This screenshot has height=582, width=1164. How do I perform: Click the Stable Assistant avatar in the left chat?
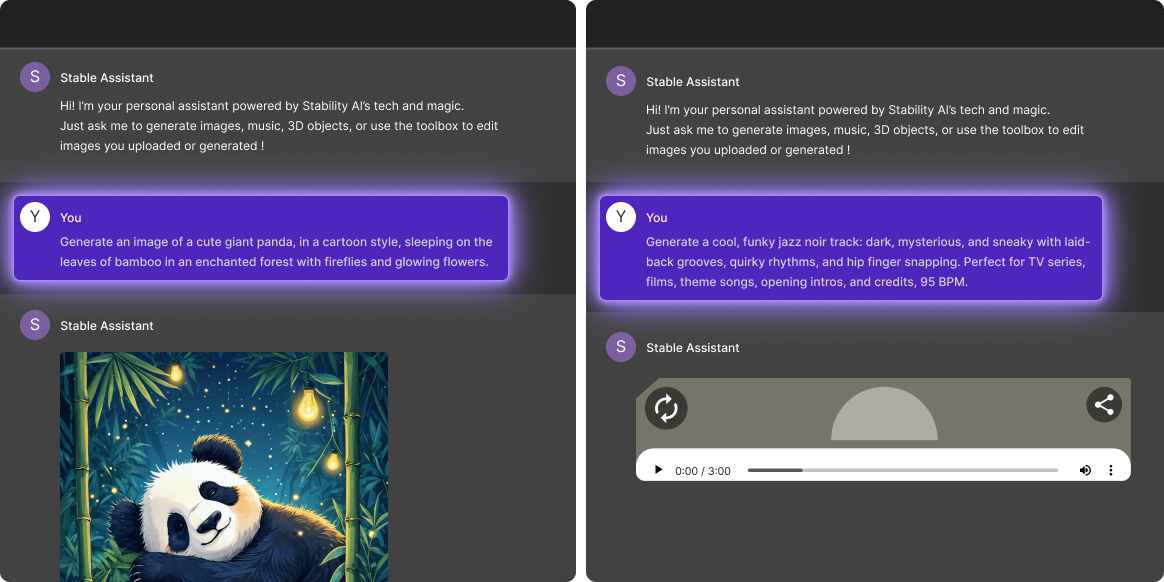point(34,325)
